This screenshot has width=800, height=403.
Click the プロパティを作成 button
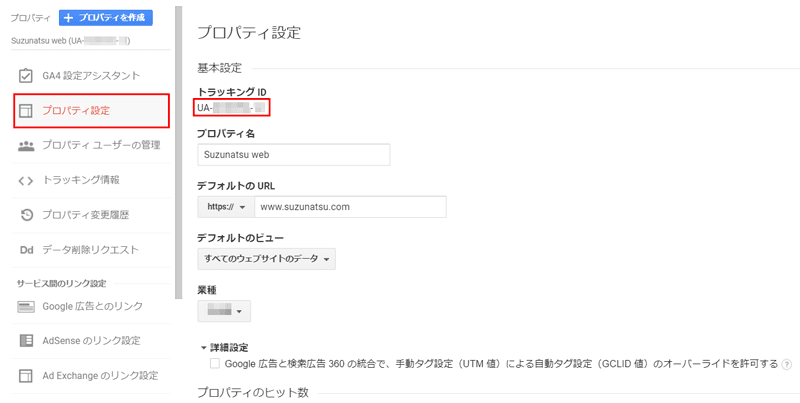point(106,17)
